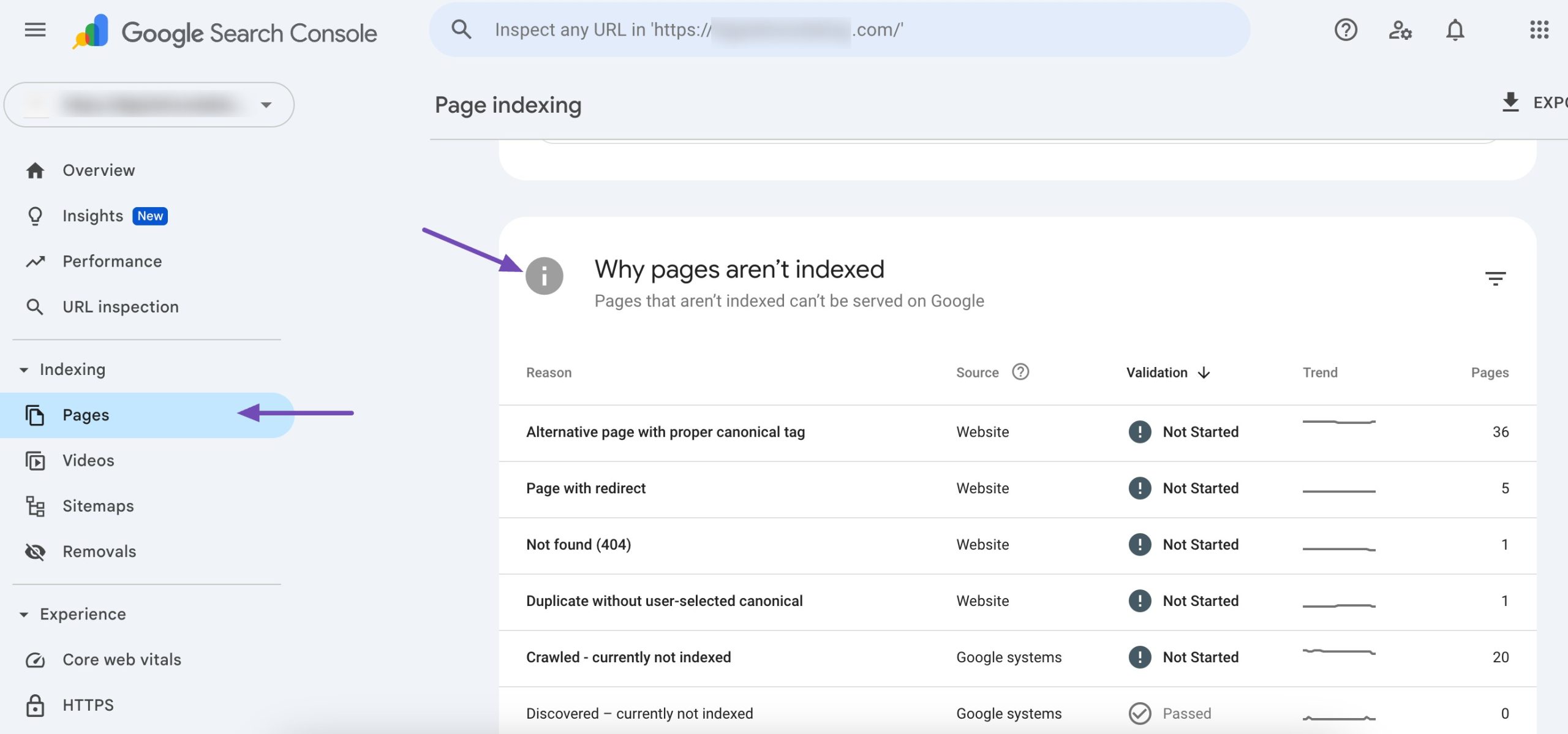
Task: Click the info icon beside Why pages aren't indexed
Action: pyautogui.click(x=544, y=276)
